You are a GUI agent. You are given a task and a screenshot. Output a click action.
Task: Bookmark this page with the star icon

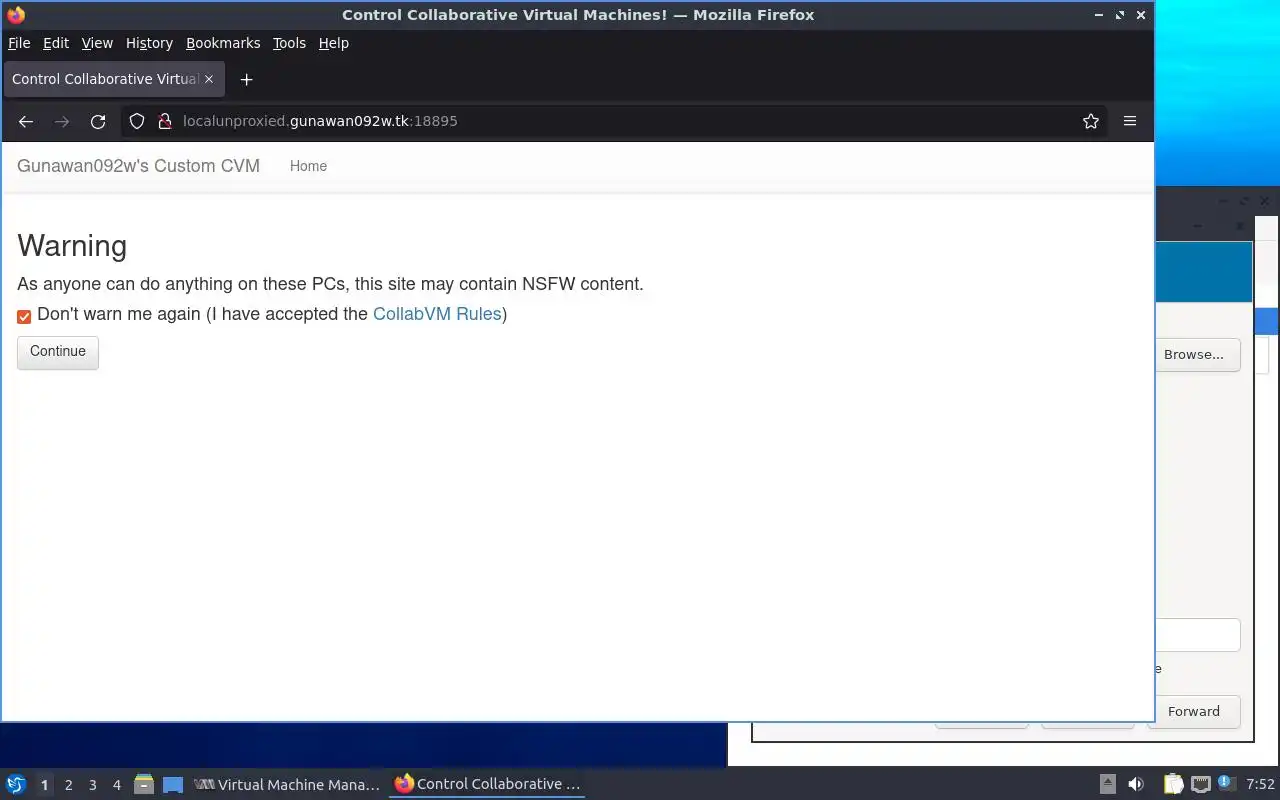[1091, 121]
